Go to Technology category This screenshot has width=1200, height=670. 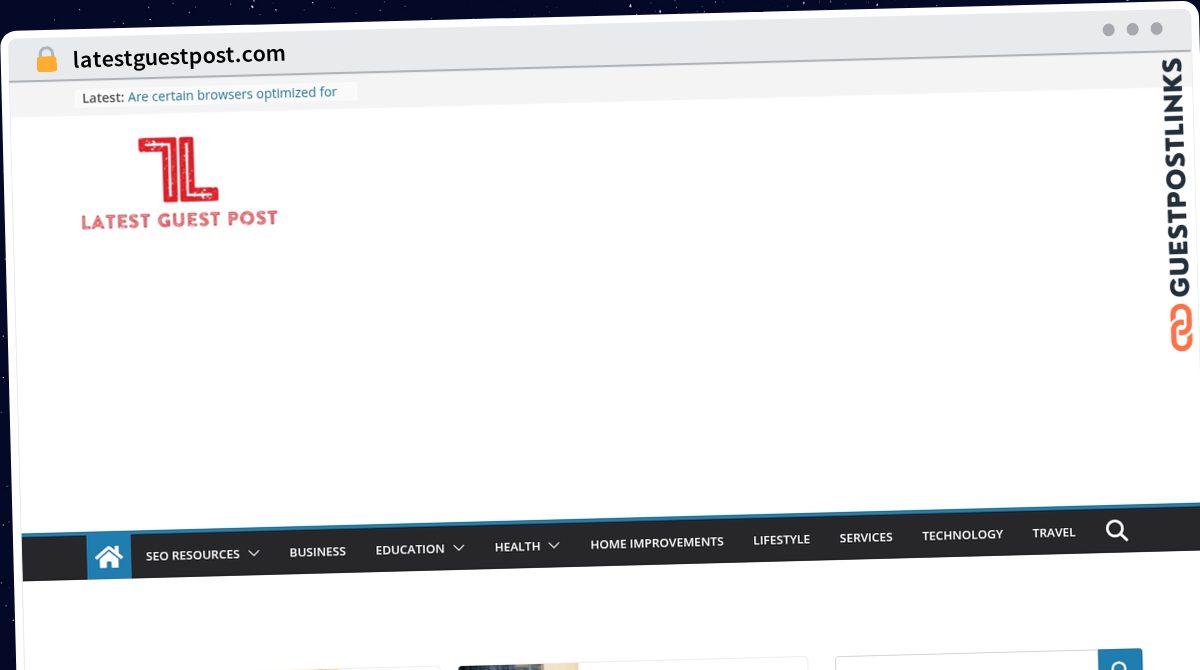962,535
